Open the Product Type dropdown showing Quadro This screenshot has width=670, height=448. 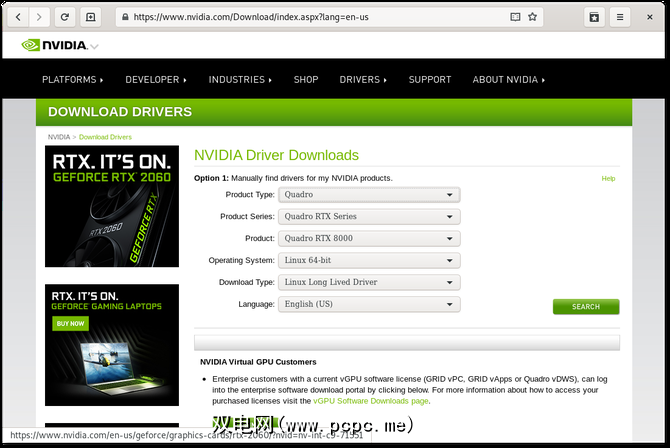(x=369, y=195)
